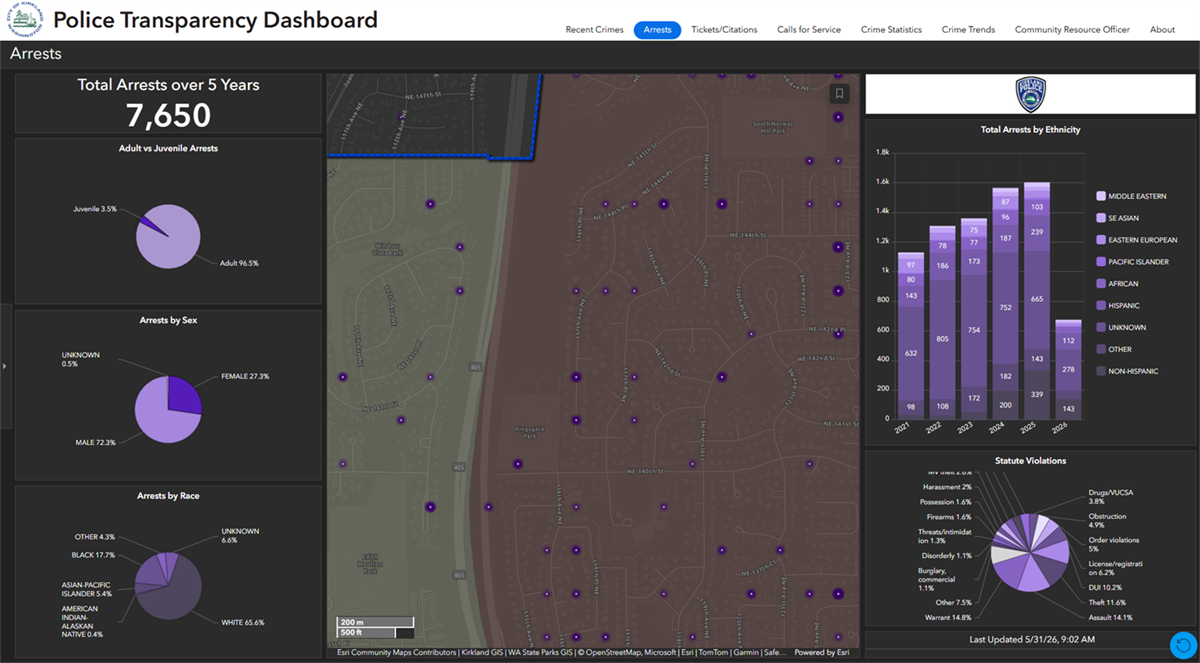Select the Adult slice in the pie
The width and height of the screenshot is (1200, 663).
point(170,242)
